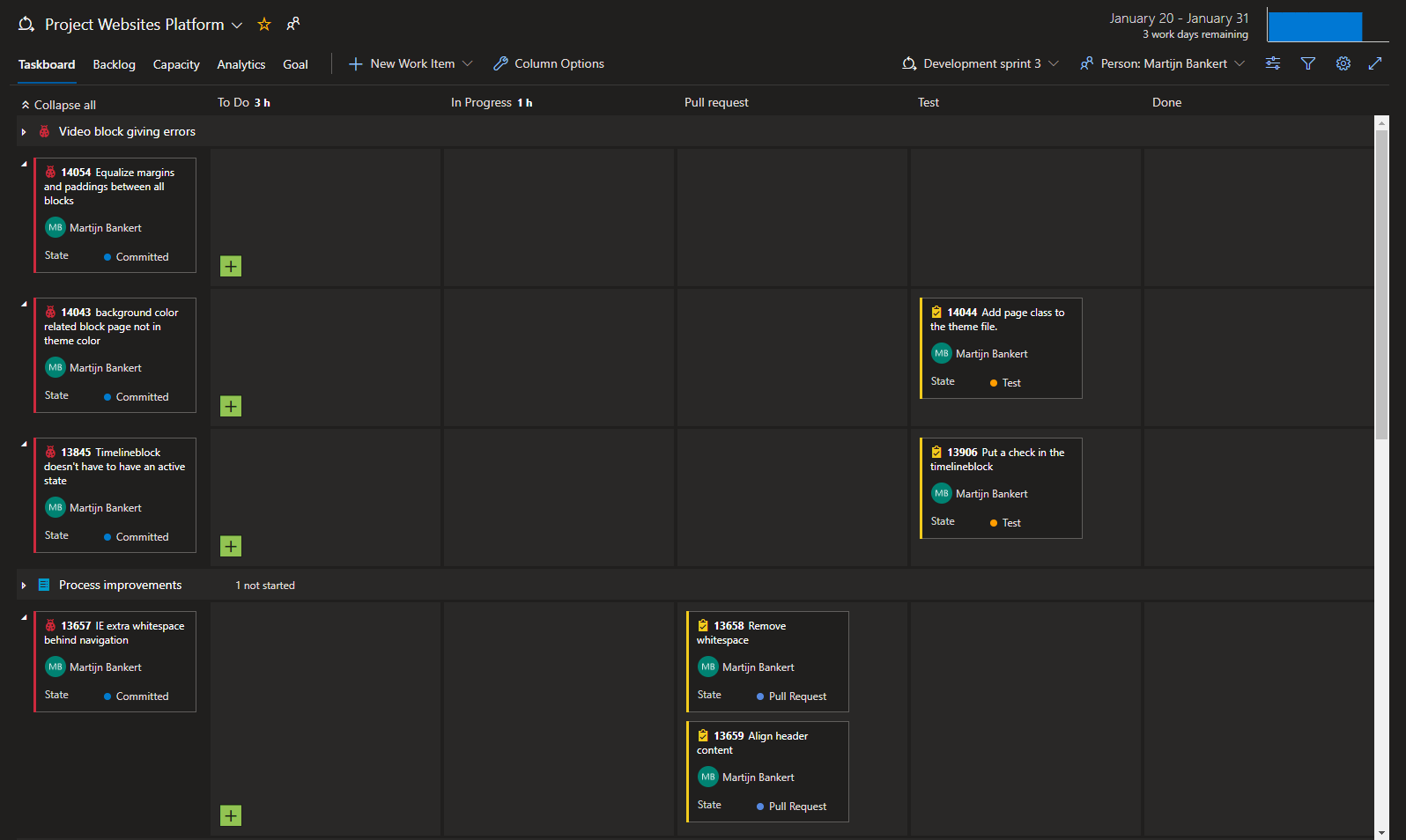
Task: Star Project Websites Platform as favorite
Action: coord(264,25)
